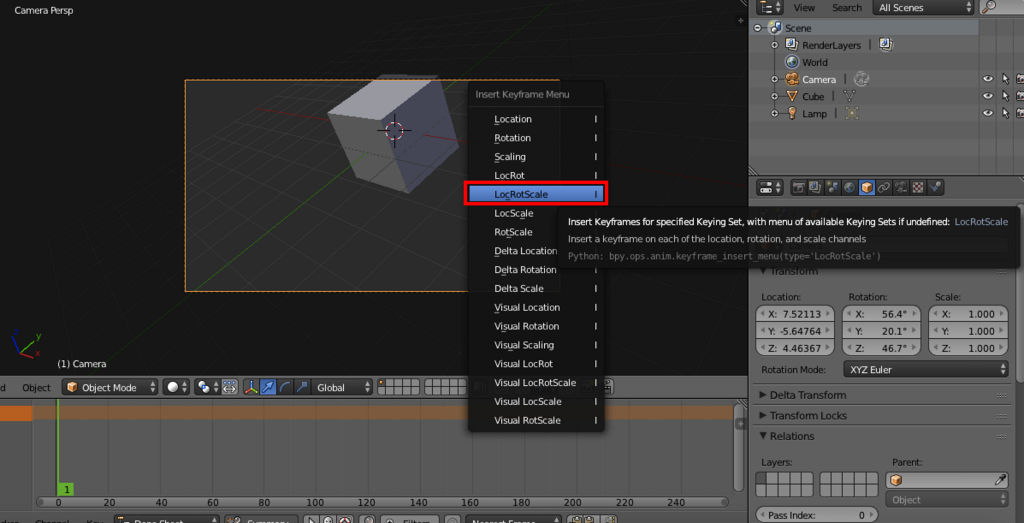Open the Camera Data properties tab

click(901, 188)
